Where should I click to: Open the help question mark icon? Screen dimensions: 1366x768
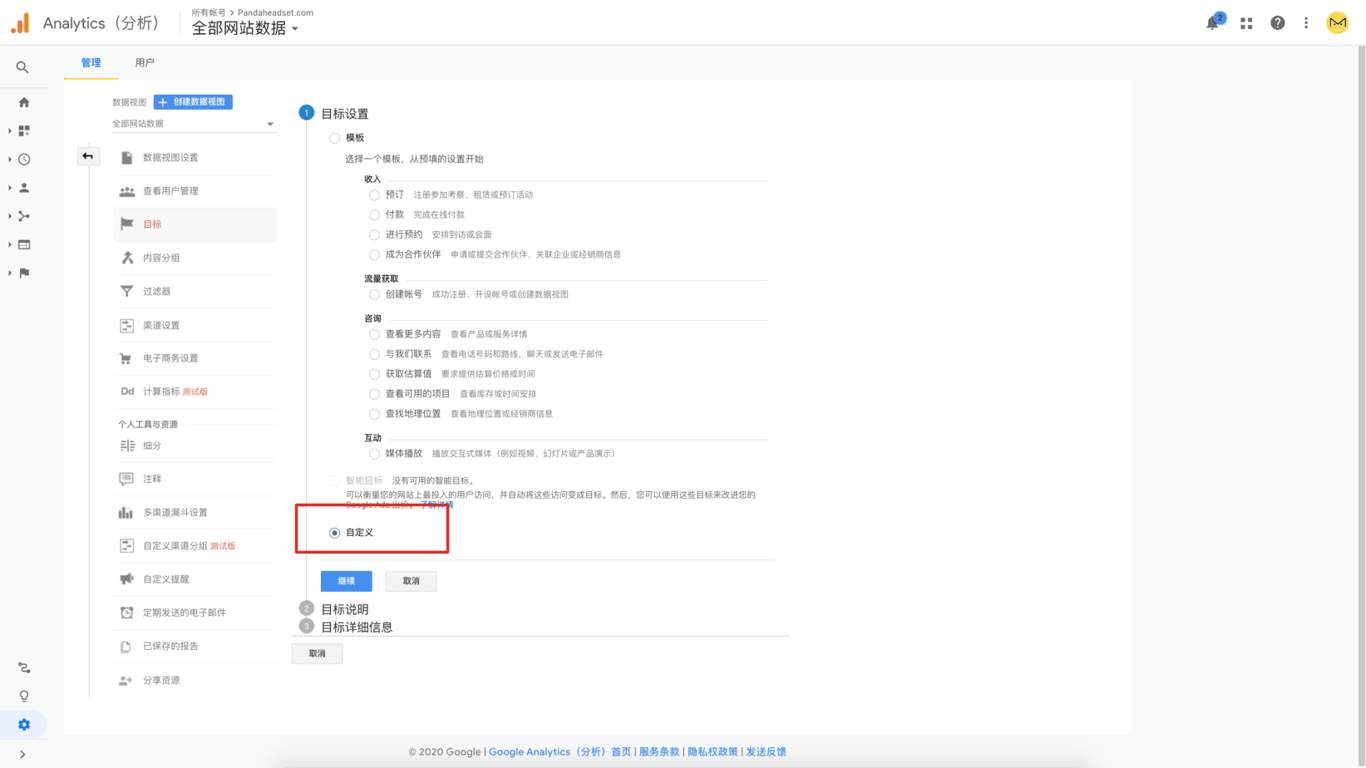click(1277, 23)
